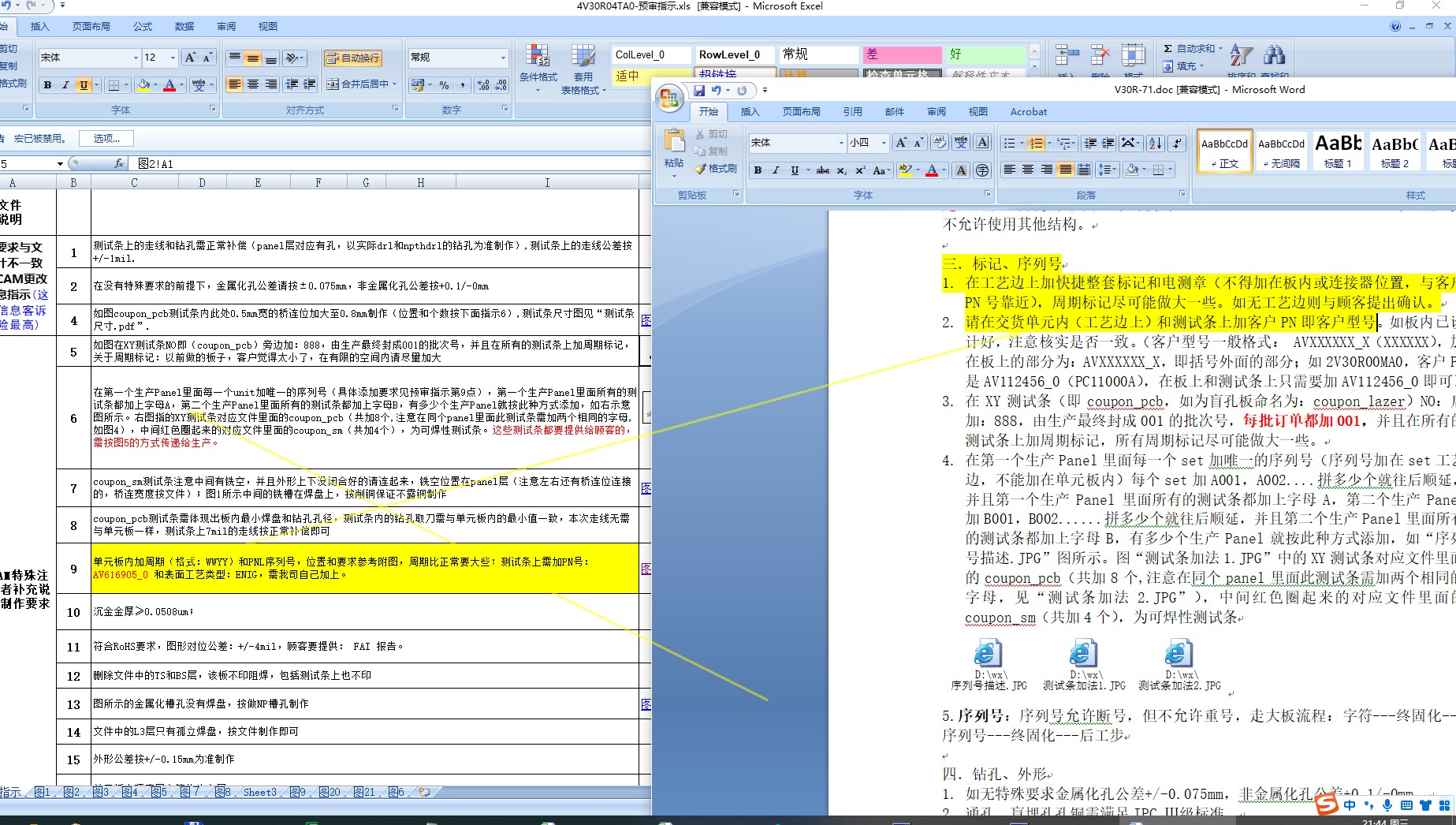This screenshot has width=1456, height=825.
Task: Open attached file 测试条加法2.JPG in Word
Action: coord(1179,665)
